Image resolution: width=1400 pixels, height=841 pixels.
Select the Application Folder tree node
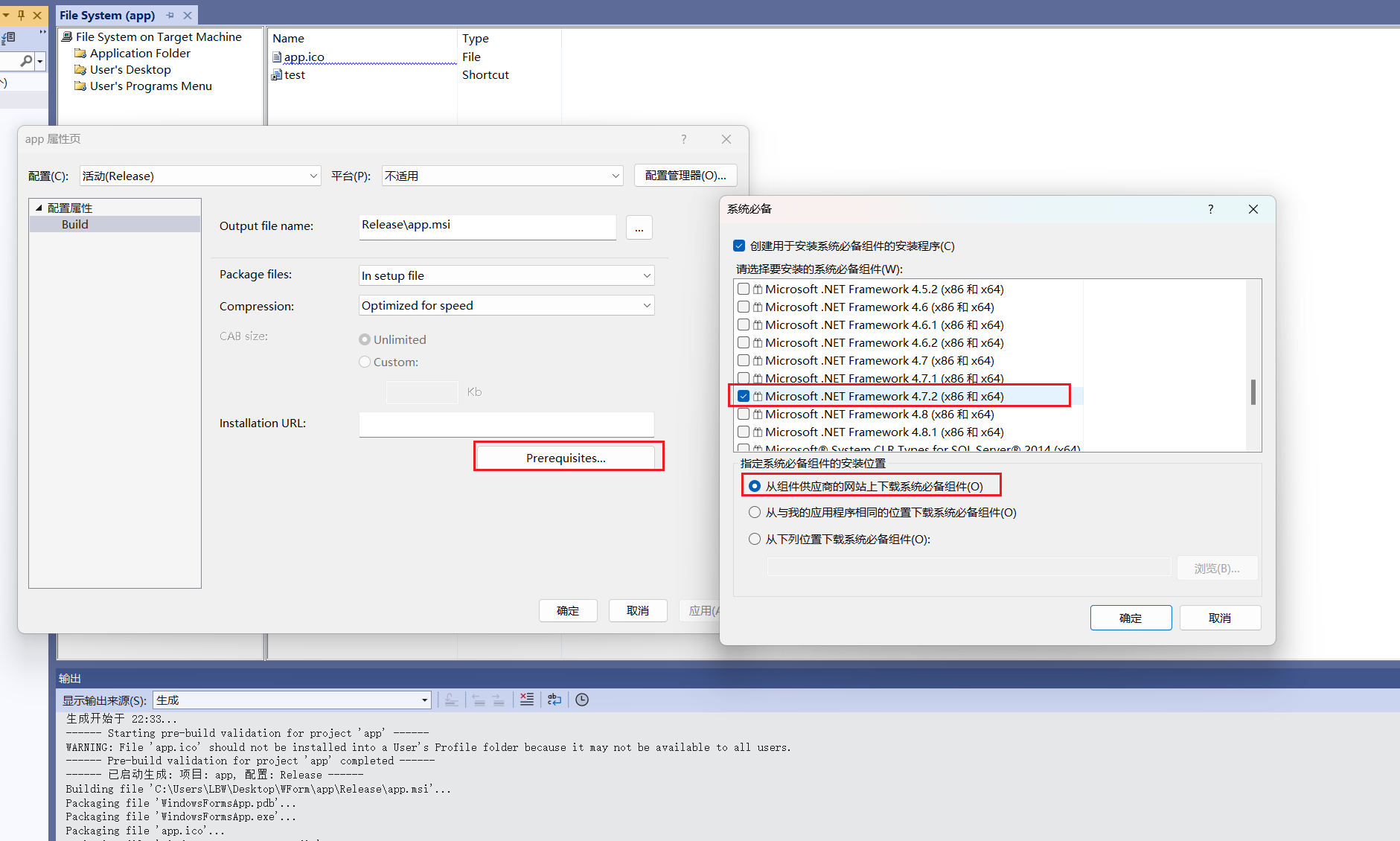pos(140,53)
